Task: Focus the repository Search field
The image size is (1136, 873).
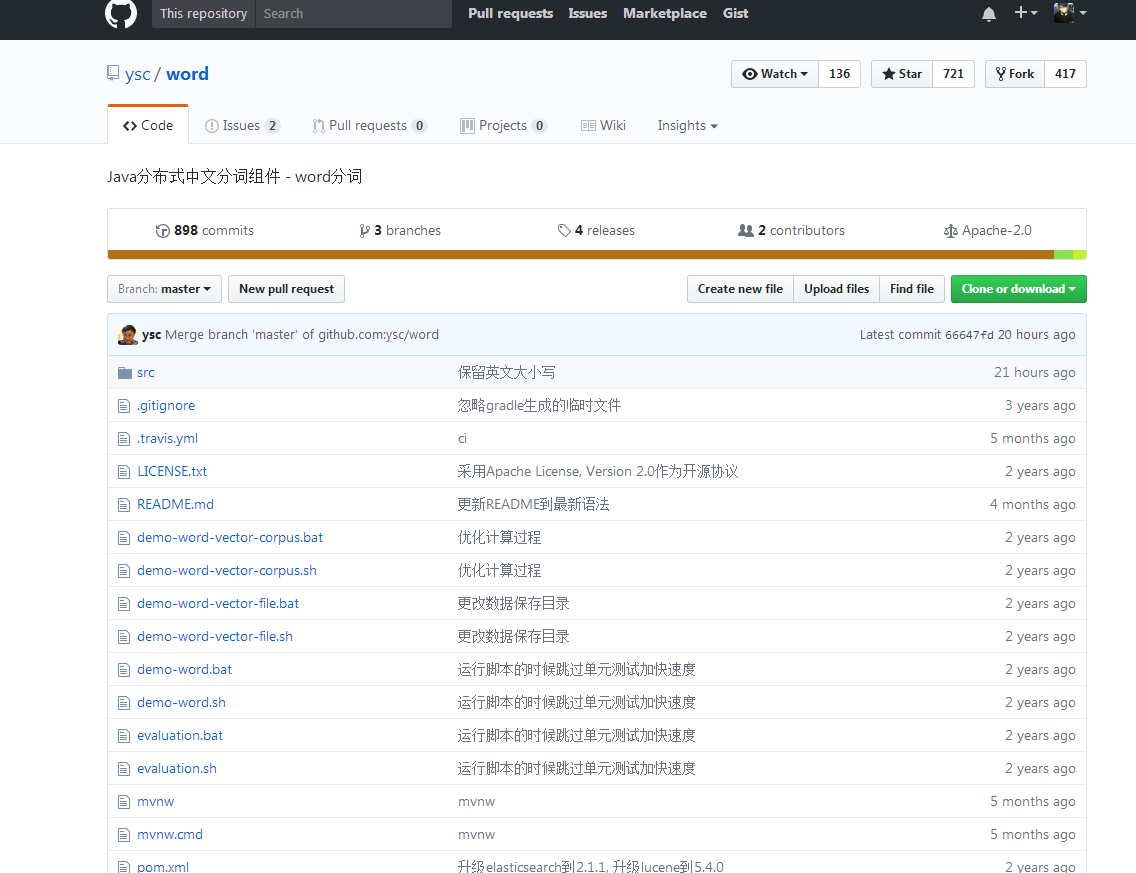Action: [354, 13]
